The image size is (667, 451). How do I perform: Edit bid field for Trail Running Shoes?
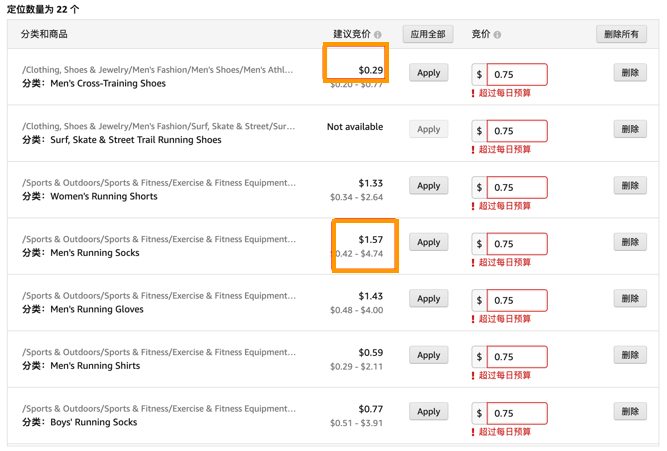[x=517, y=131]
